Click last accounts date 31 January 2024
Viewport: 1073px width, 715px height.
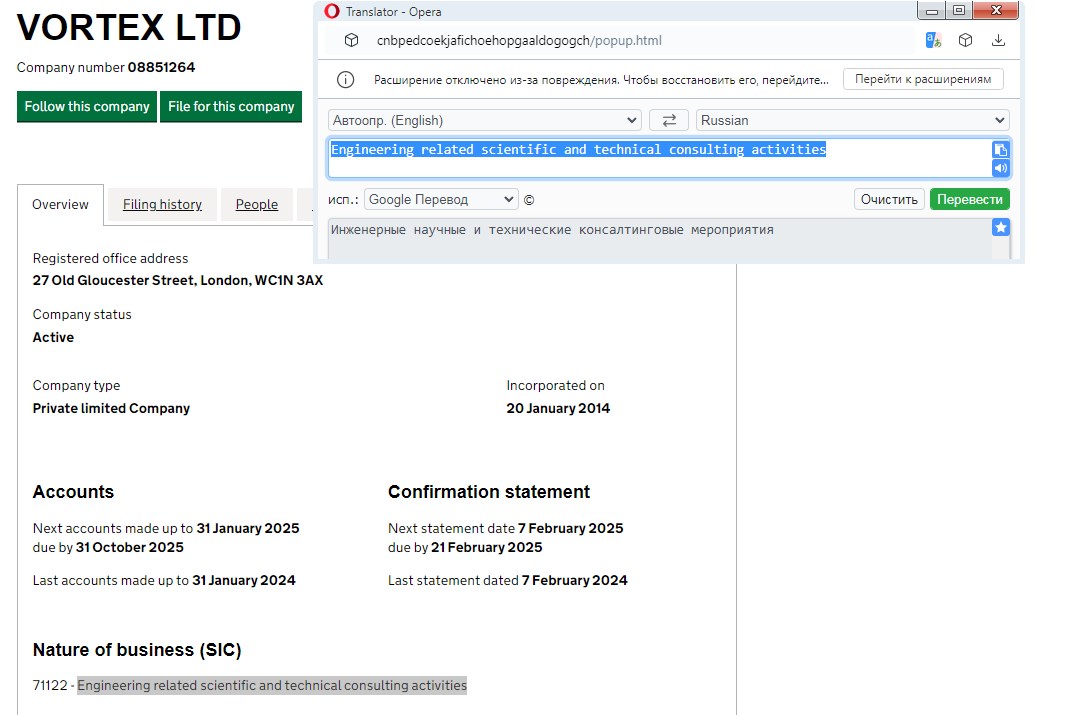click(244, 580)
